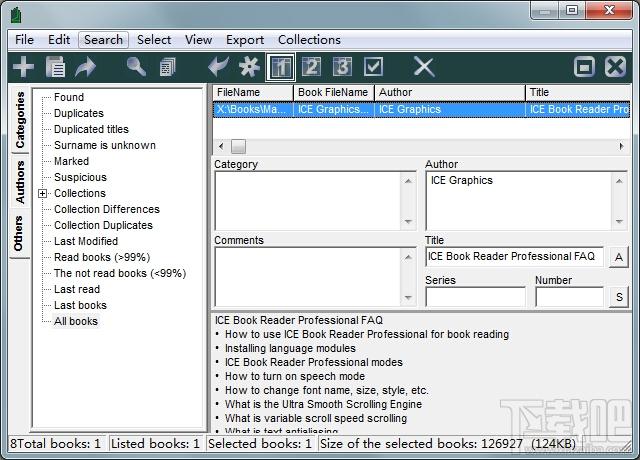
Task: Click the book list horizontal scroll thumb
Action: [238, 146]
